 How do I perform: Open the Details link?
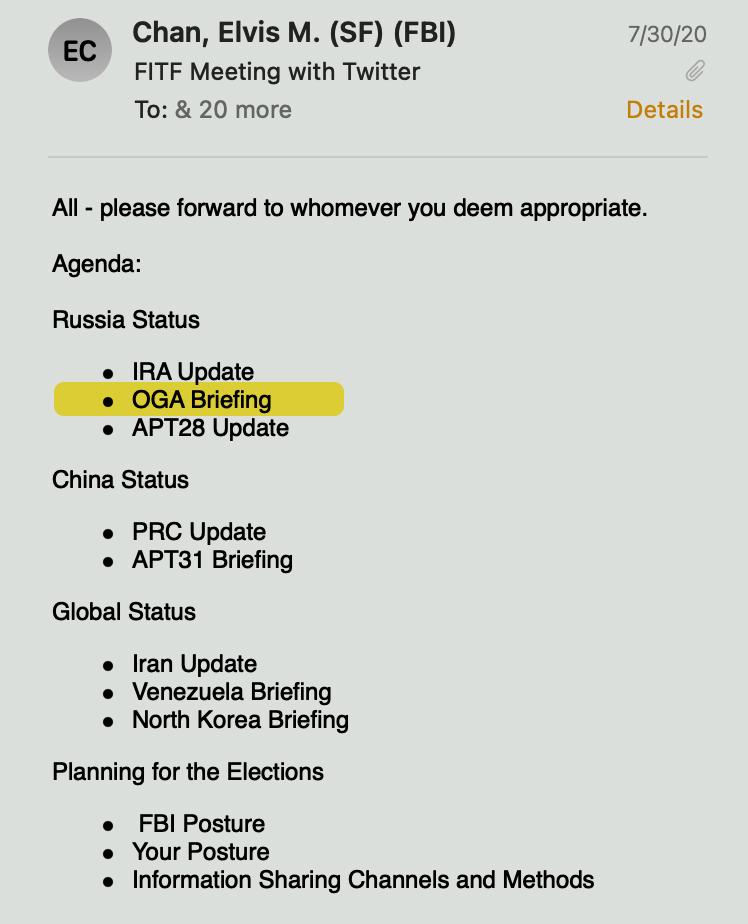(664, 109)
